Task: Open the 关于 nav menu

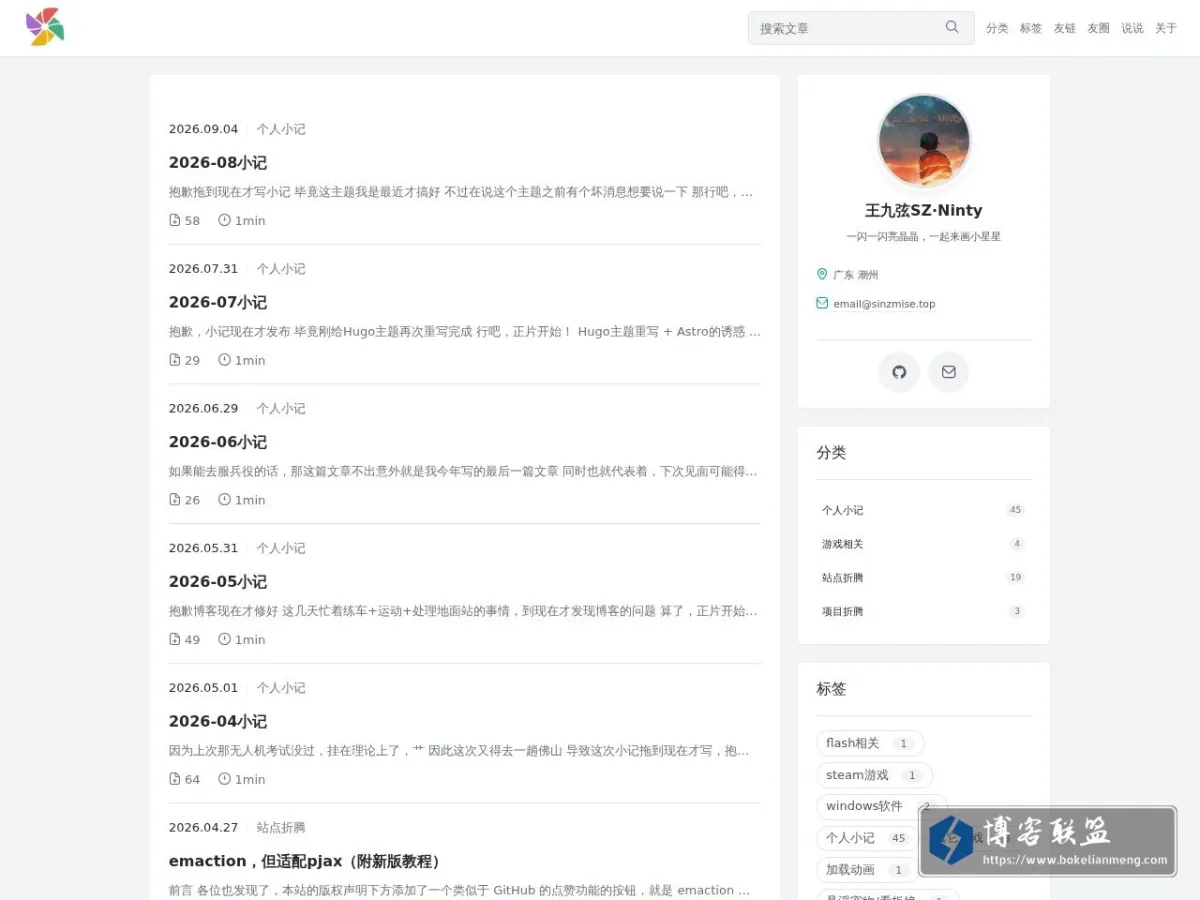Action: click(1166, 28)
